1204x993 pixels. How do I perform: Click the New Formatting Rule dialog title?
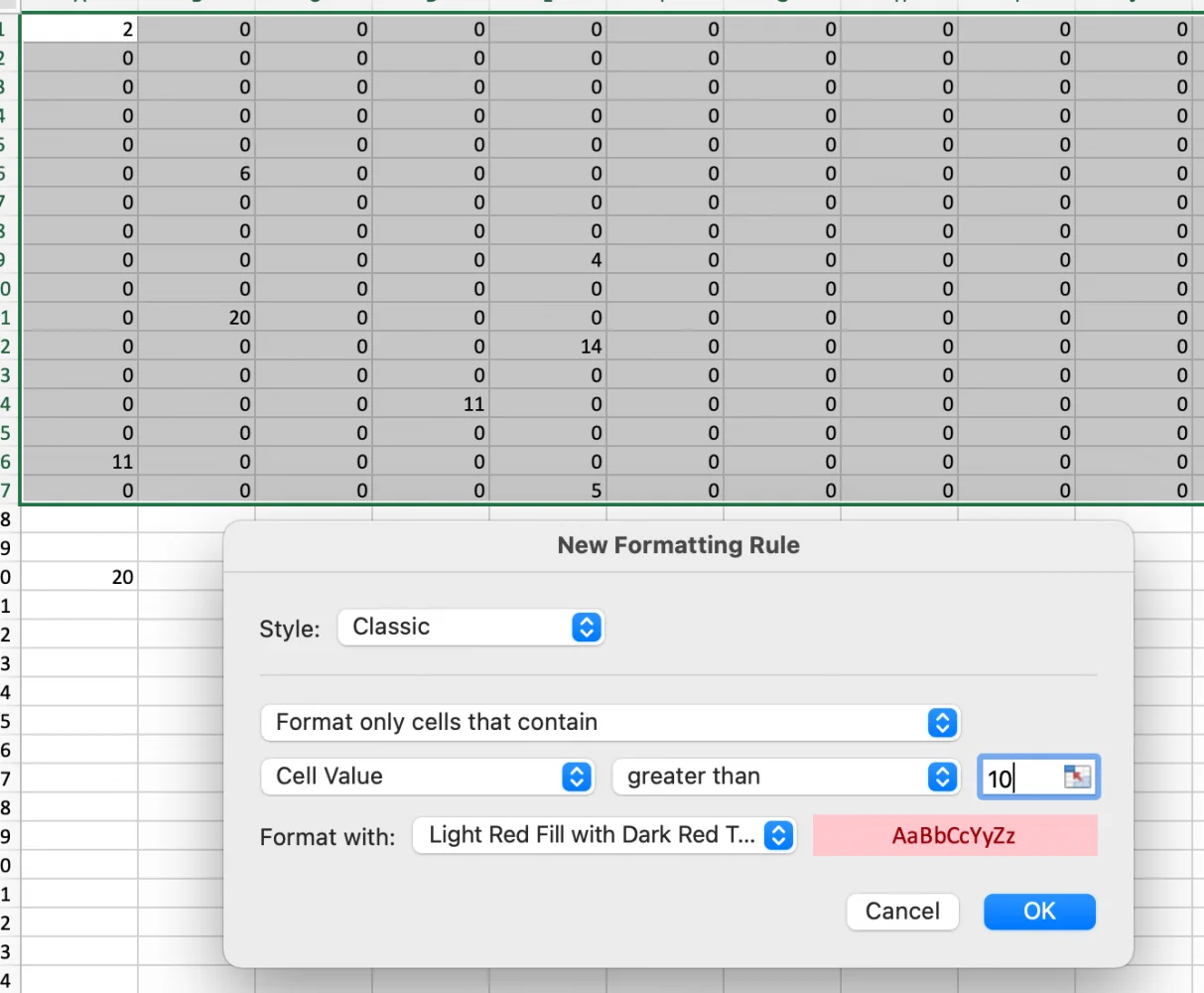678,545
